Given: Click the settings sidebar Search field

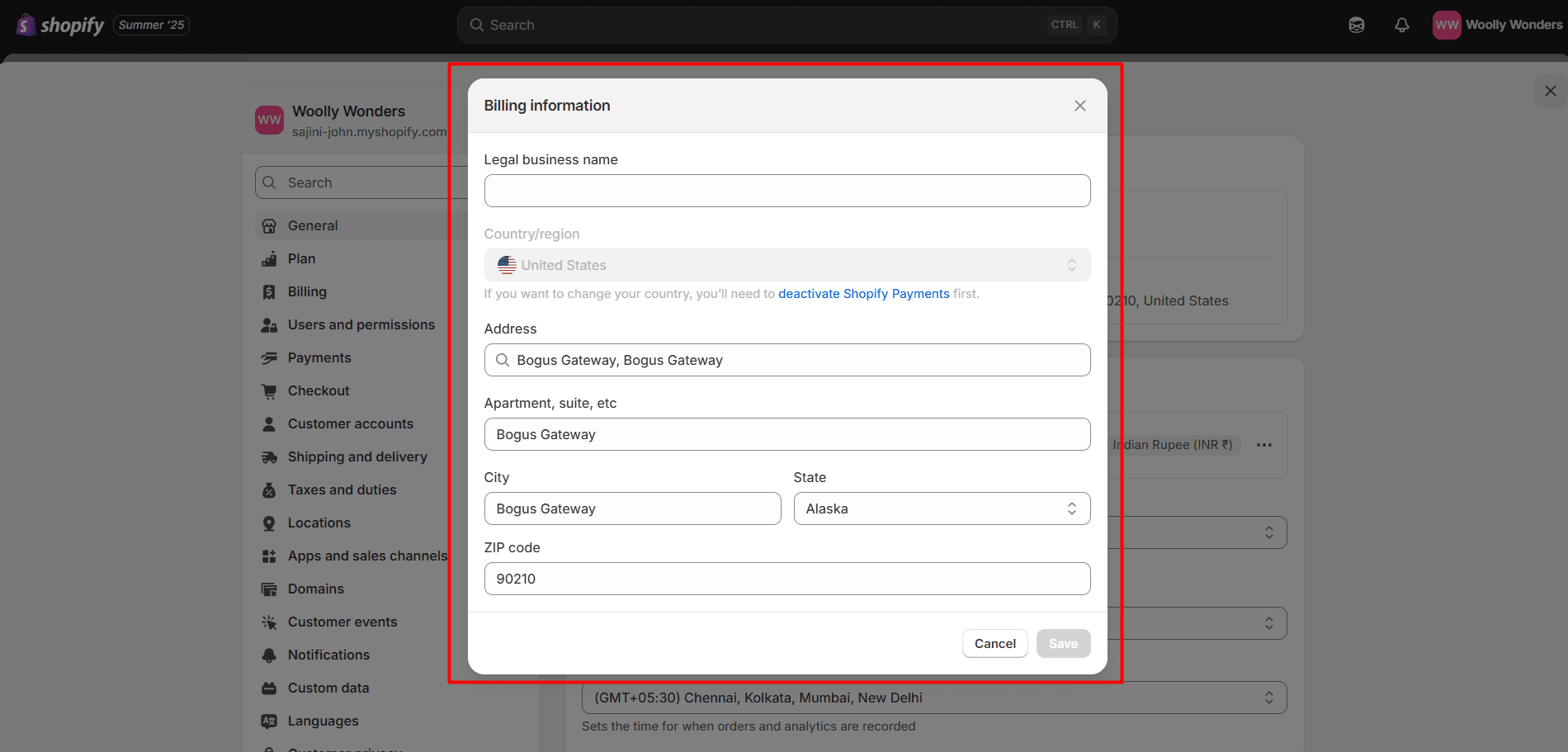Looking at the screenshot, I should click(x=363, y=182).
